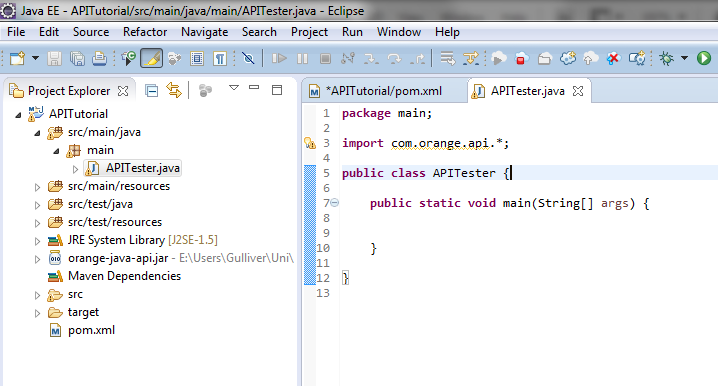Toggle Show Whitespace Characters pilcrow icon

[x=220, y=58]
